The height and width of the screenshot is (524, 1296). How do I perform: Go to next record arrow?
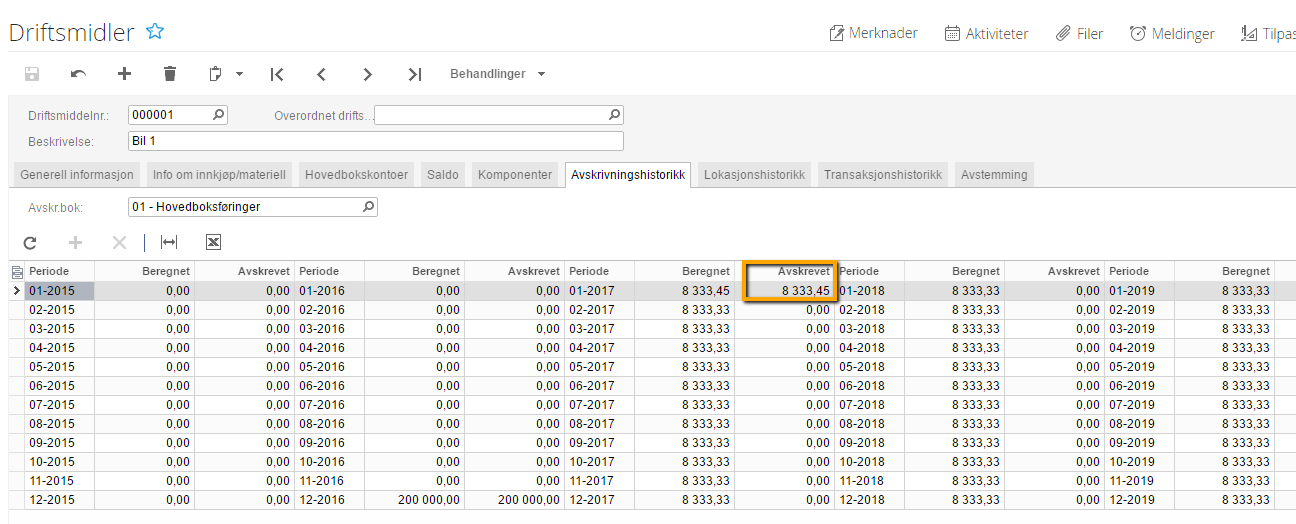coord(368,74)
